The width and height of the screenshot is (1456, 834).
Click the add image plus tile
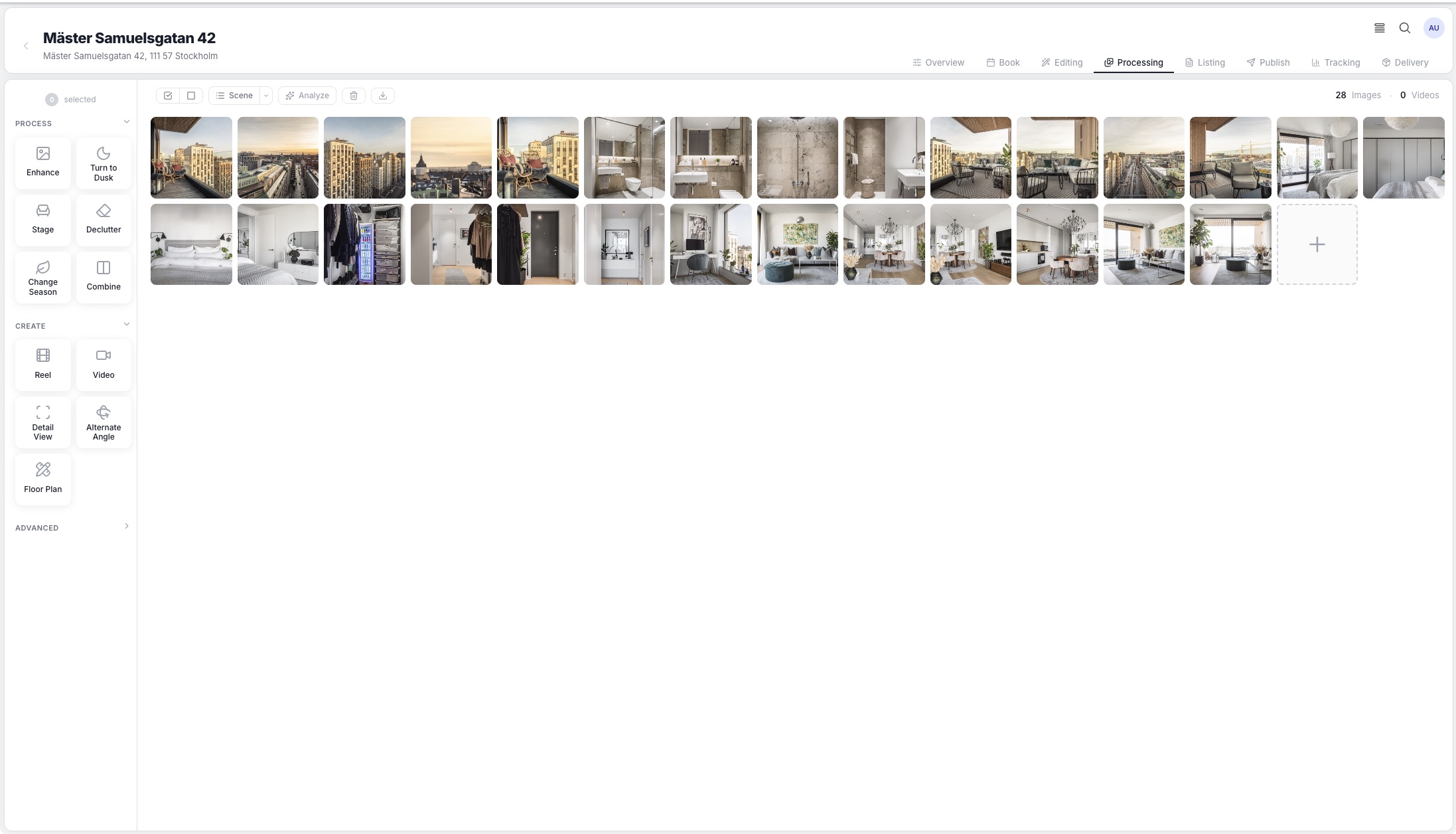(x=1317, y=244)
